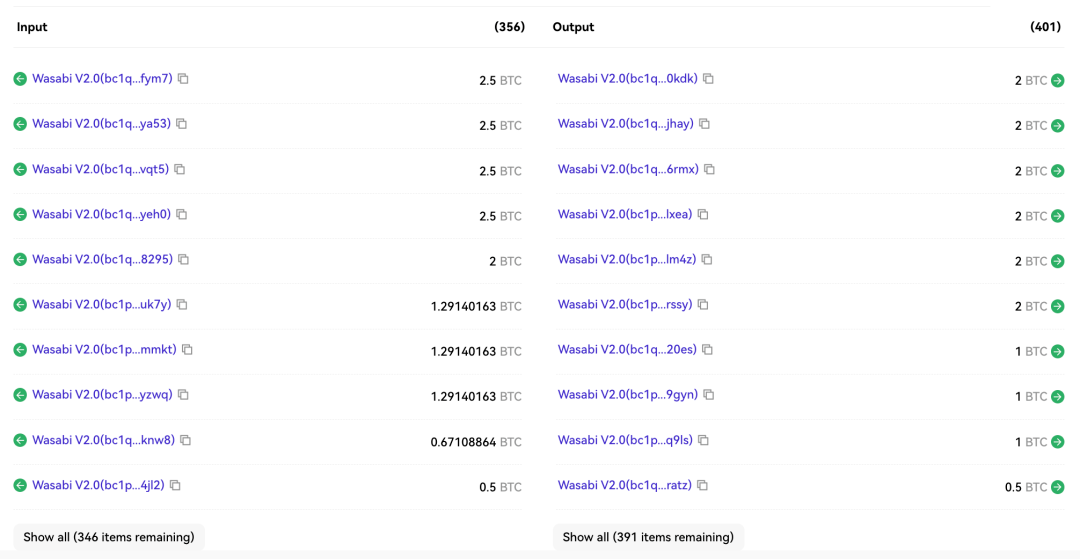Image resolution: width=1080 pixels, height=559 pixels.
Task: Copy the output address ending 6rmx
Action: pos(709,169)
